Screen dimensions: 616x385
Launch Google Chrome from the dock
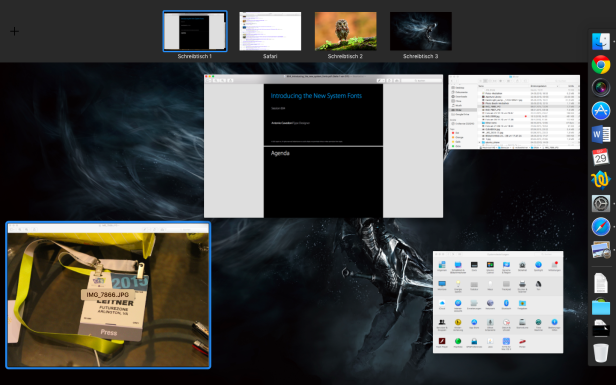[601, 64]
